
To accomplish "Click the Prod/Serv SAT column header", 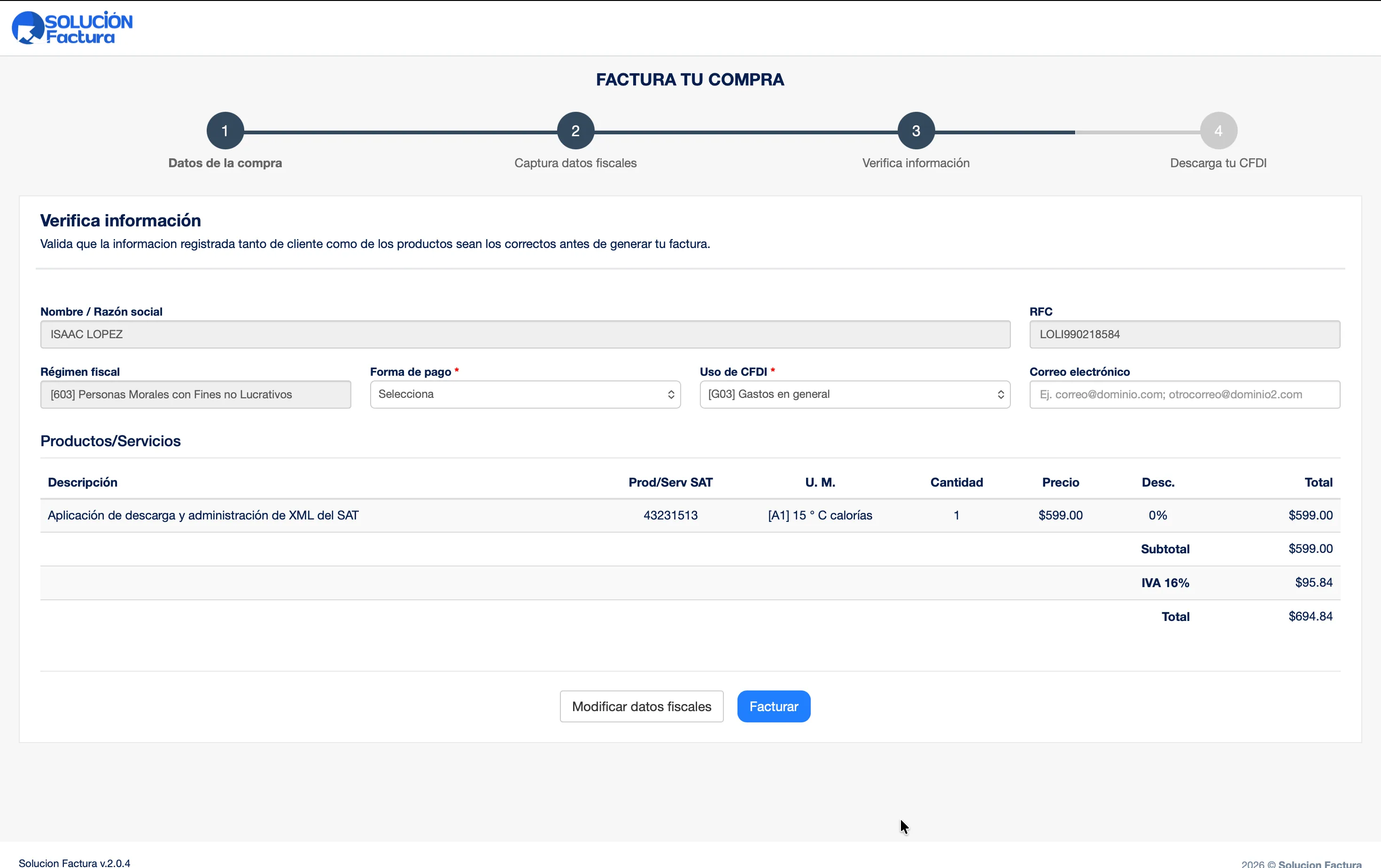I will (x=670, y=482).
